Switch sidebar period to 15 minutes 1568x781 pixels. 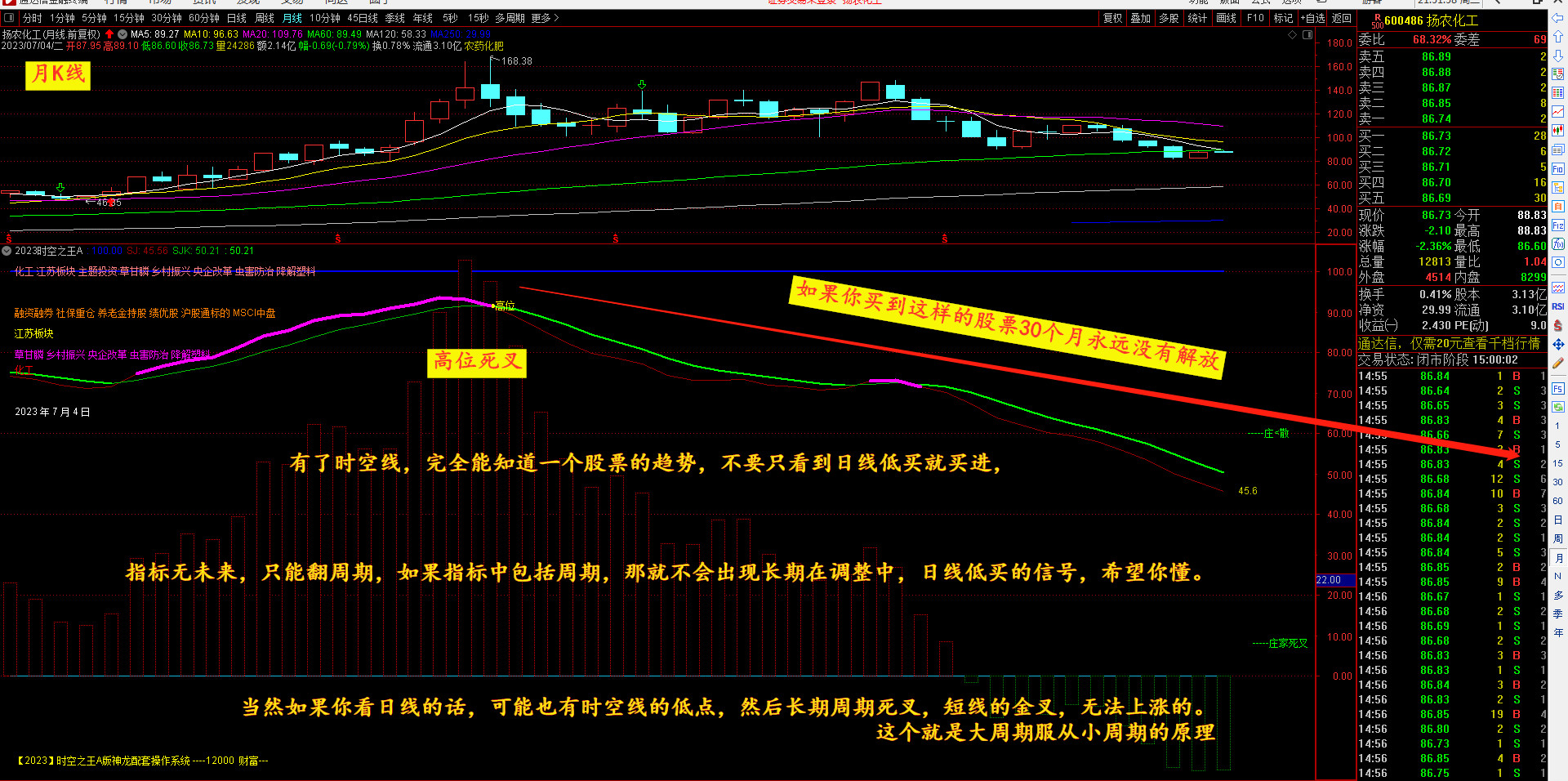point(1558,463)
